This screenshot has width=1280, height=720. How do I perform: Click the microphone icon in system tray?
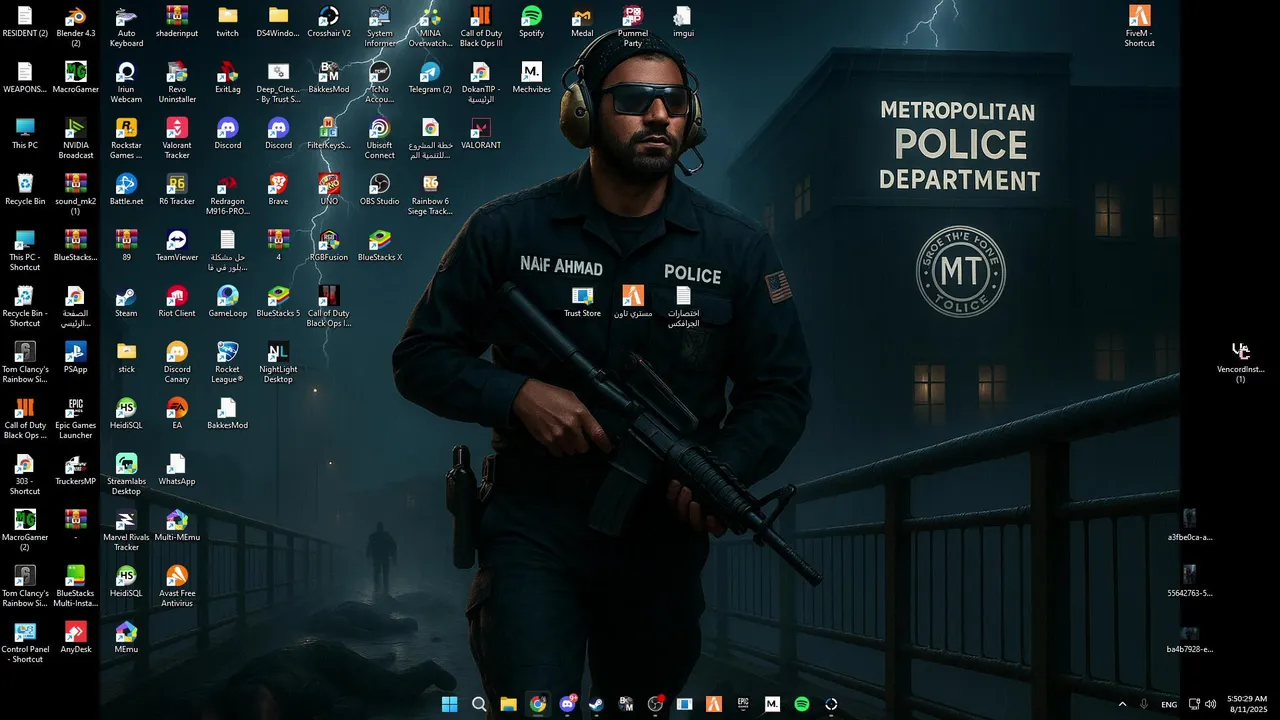tap(1144, 704)
